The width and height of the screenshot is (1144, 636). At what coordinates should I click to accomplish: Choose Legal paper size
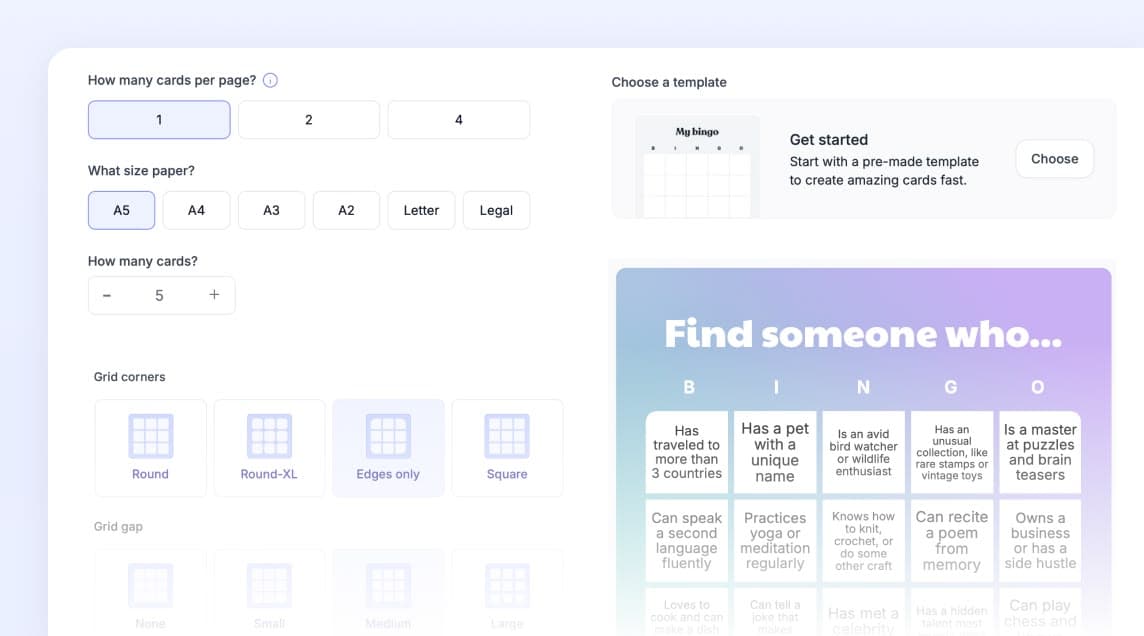coord(496,211)
